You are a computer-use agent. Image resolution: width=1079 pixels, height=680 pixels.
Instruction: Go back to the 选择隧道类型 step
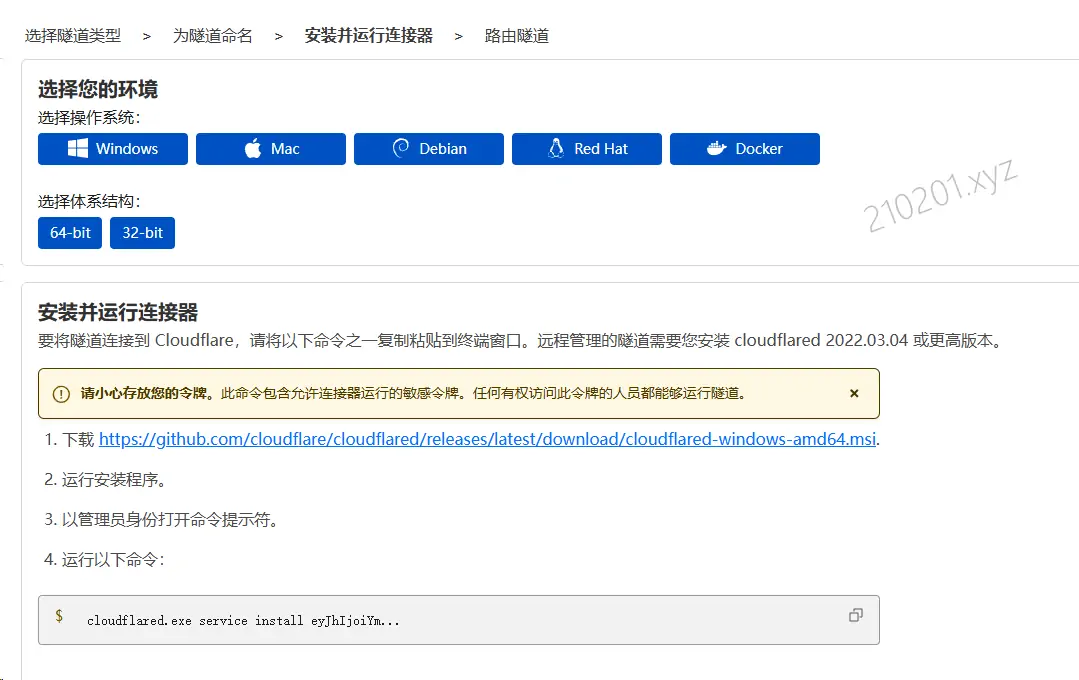point(73,34)
